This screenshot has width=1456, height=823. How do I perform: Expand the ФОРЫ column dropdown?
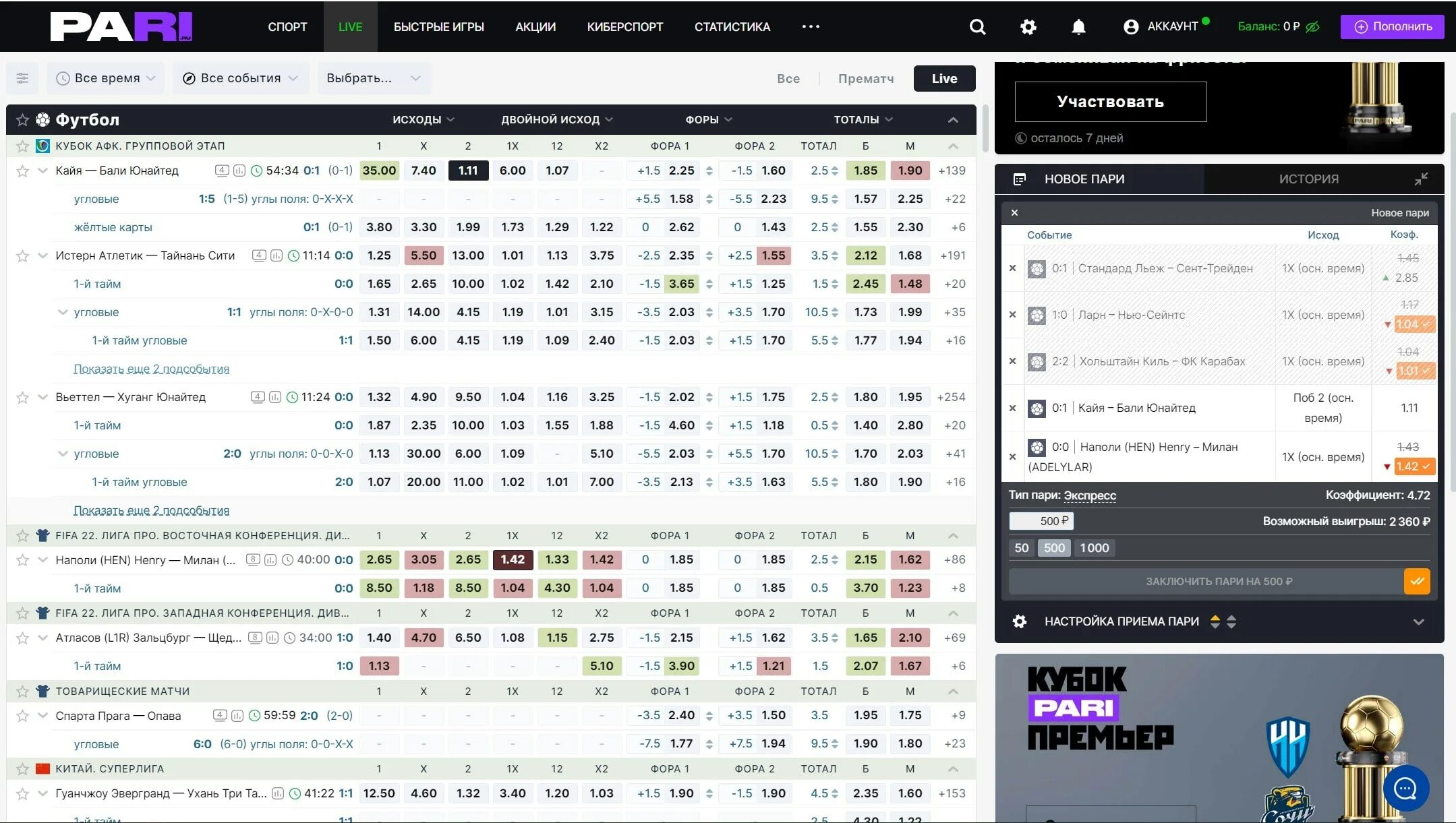(709, 120)
